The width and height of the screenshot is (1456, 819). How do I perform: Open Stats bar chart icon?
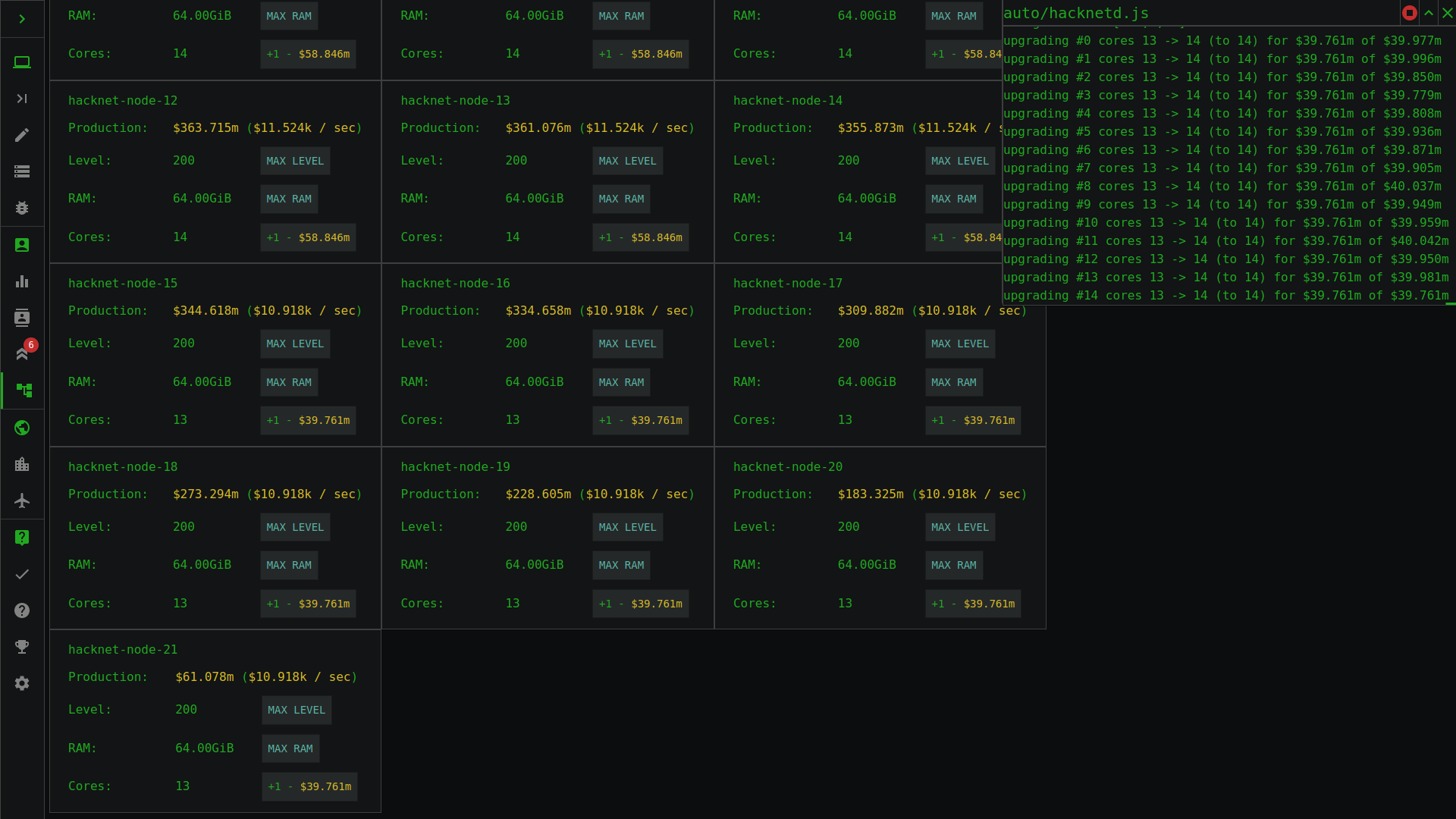tap(22, 281)
